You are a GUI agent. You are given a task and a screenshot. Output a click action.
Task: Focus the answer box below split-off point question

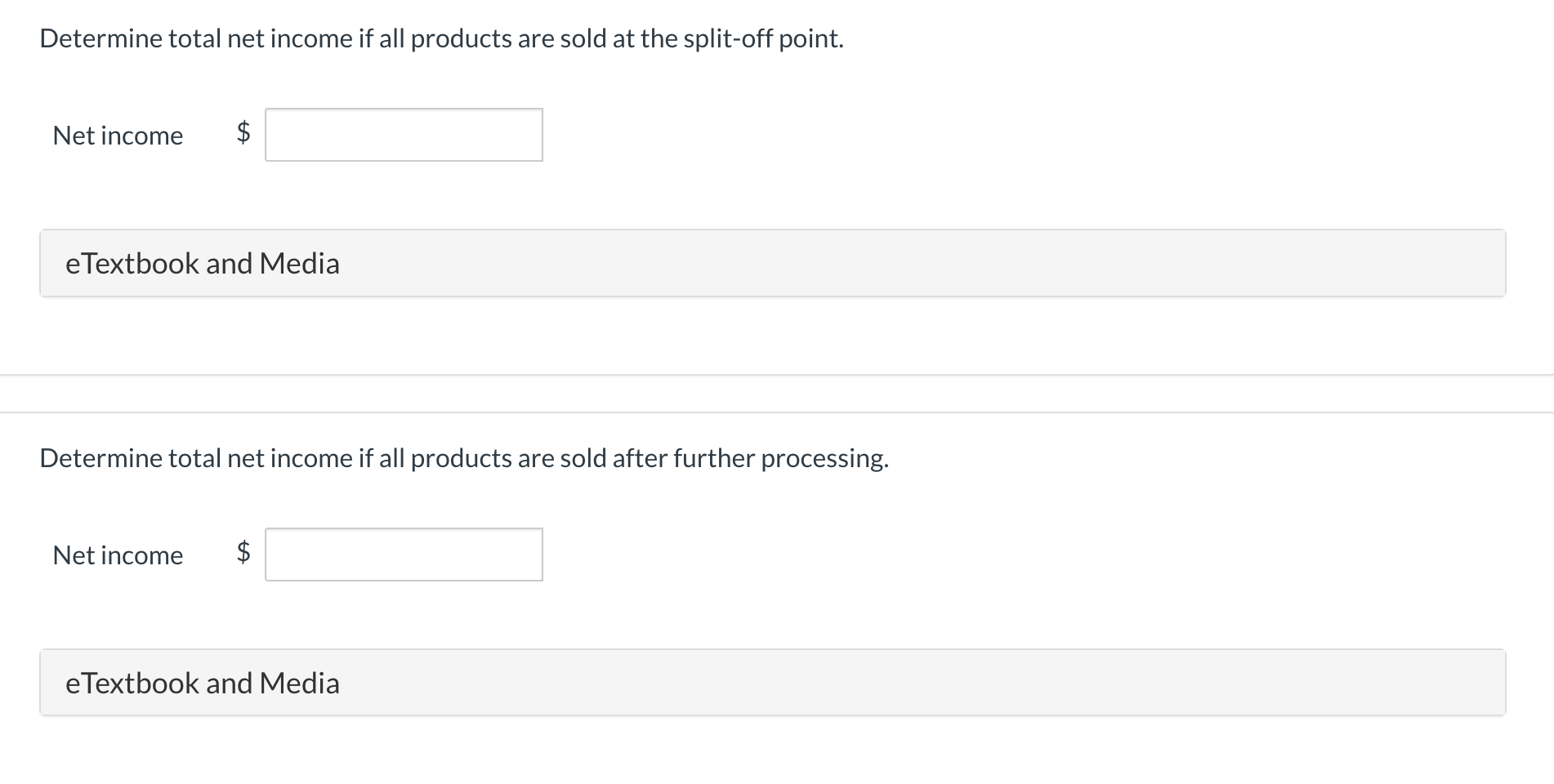(404, 135)
